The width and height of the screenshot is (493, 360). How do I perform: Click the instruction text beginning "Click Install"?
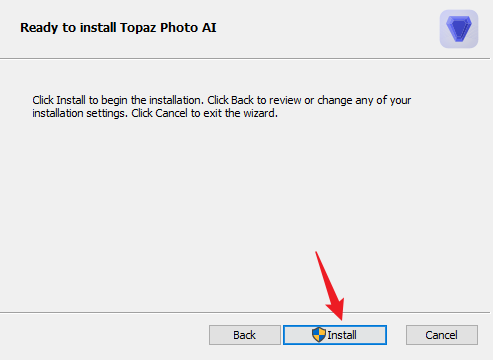coord(222,106)
